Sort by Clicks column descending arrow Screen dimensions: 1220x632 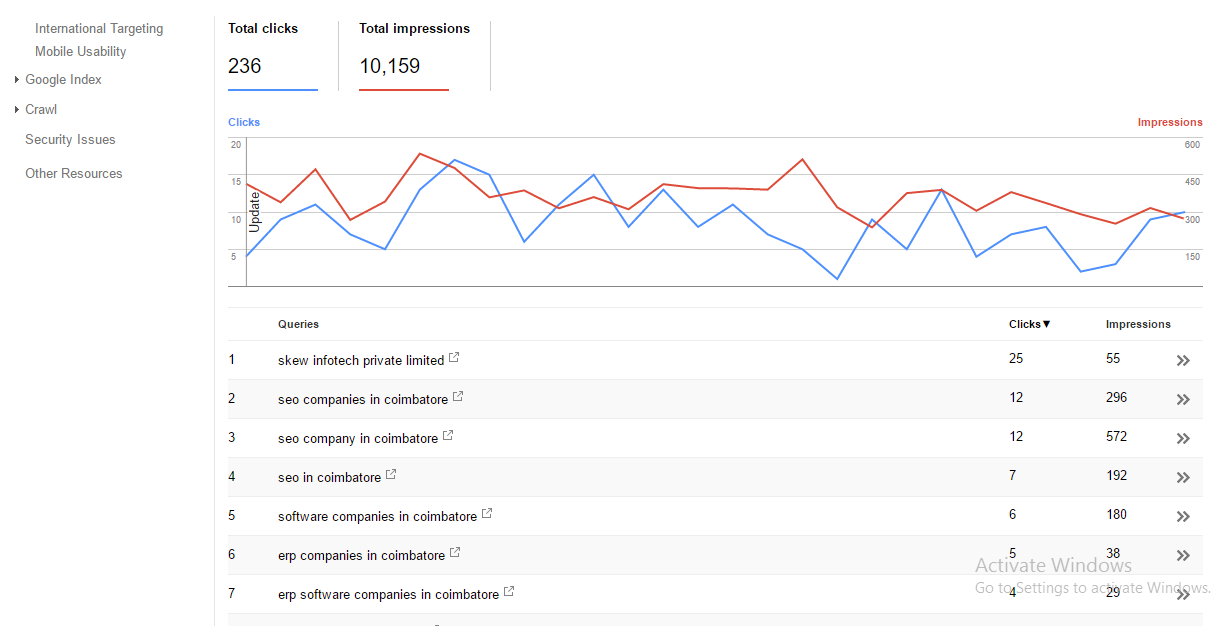coord(1046,324)
